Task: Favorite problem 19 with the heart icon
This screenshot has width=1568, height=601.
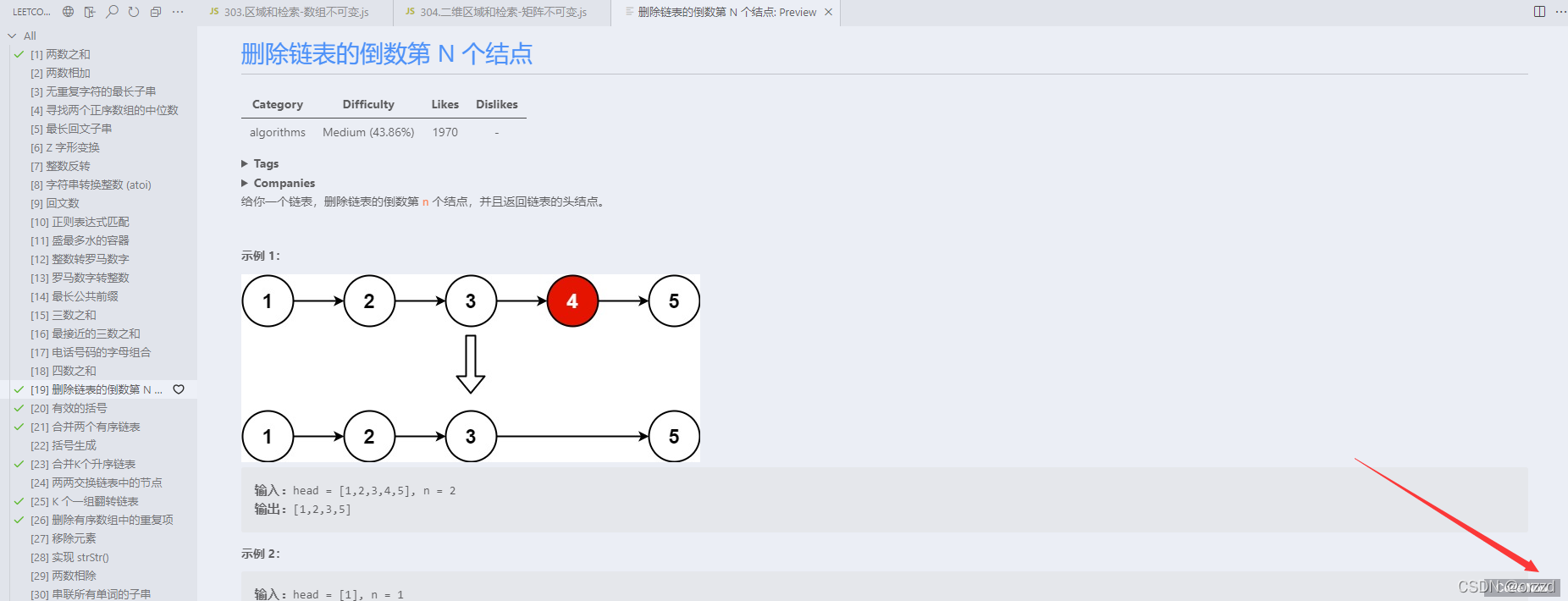Action: click(x=179, y=389)
